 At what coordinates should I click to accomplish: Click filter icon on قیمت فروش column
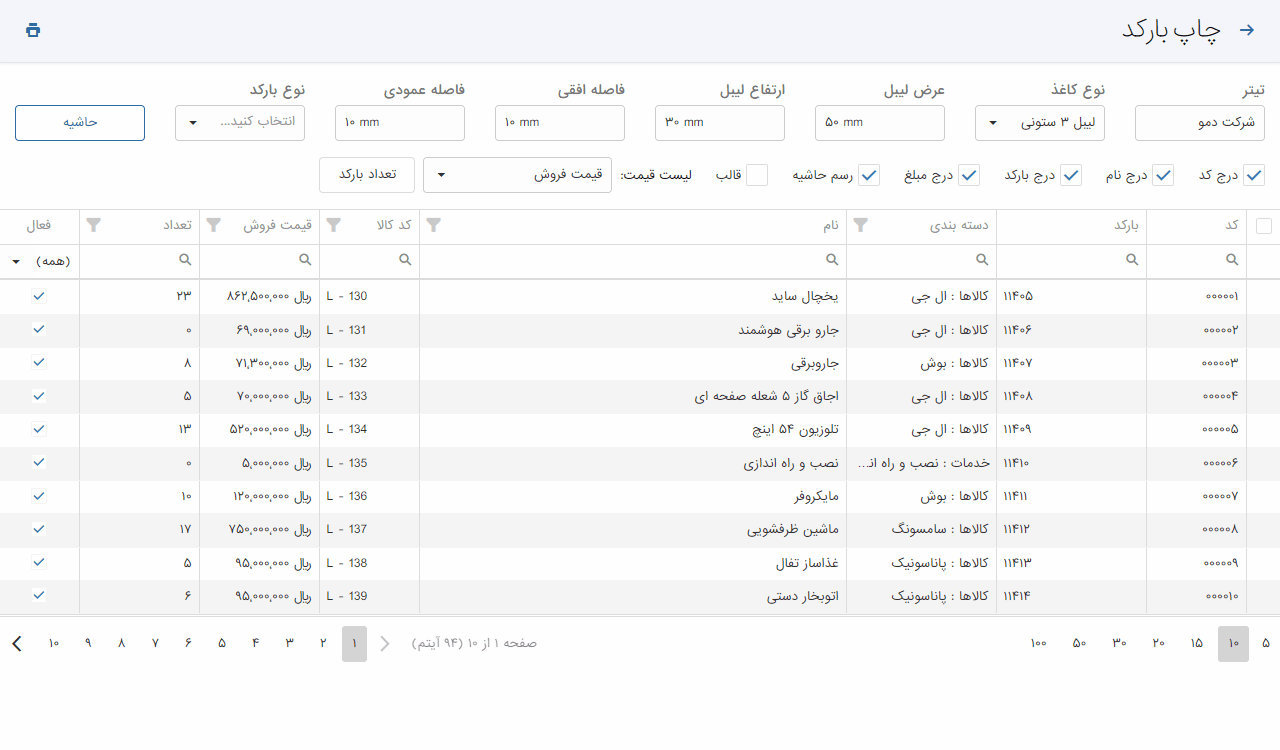tap(213, 226)
